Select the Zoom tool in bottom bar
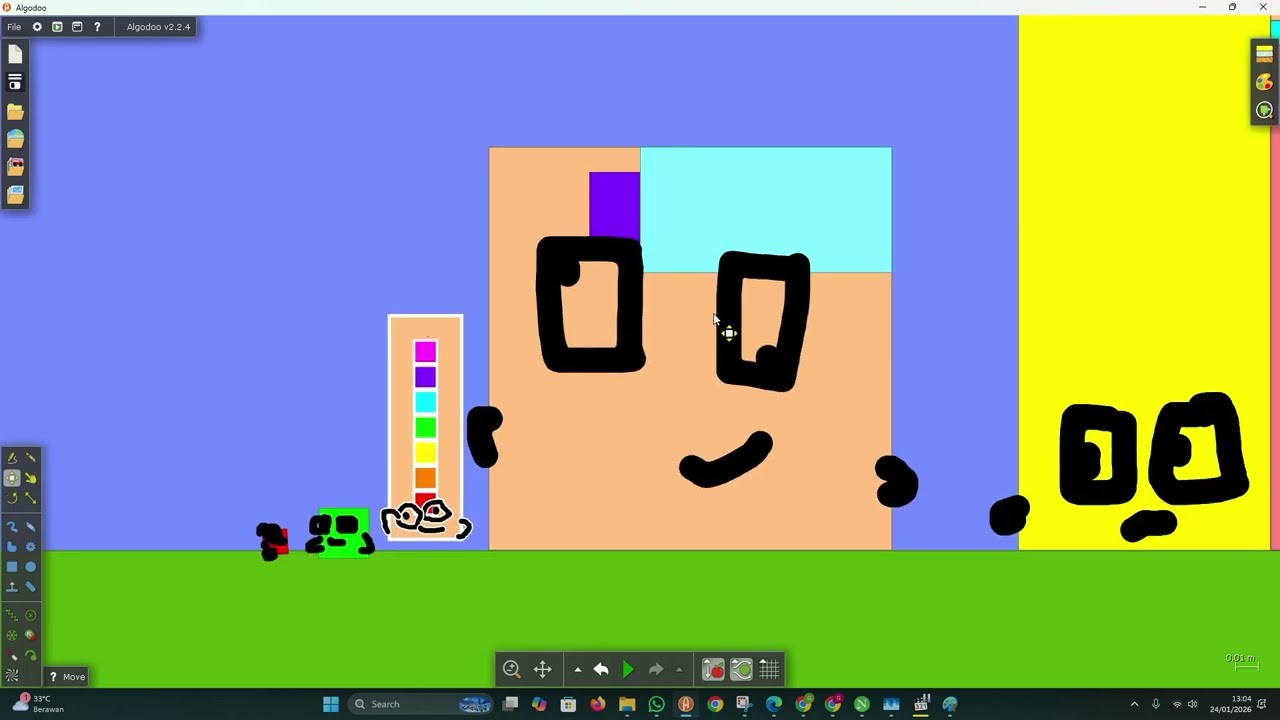 (x=511, y=669)
